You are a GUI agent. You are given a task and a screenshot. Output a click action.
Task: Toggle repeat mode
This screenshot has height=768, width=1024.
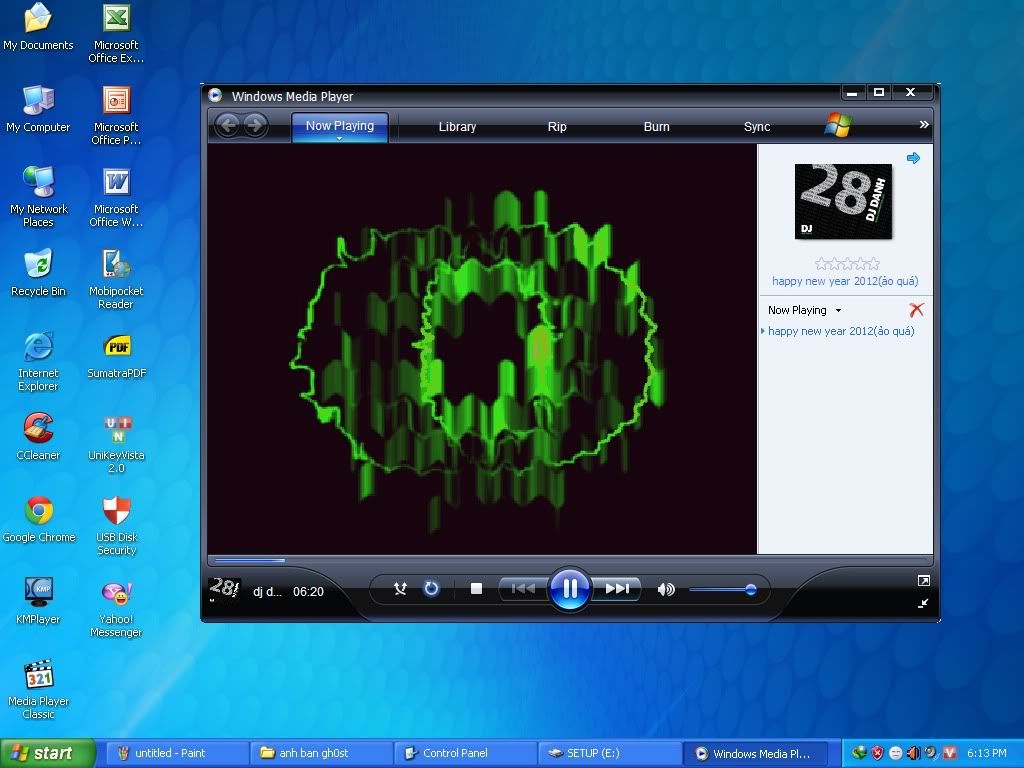pos(431,589)
